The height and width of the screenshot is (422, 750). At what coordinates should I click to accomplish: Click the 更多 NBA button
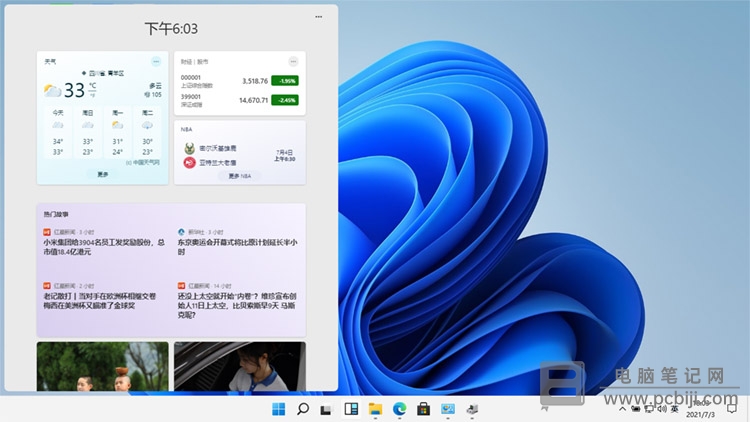(240, 176)
